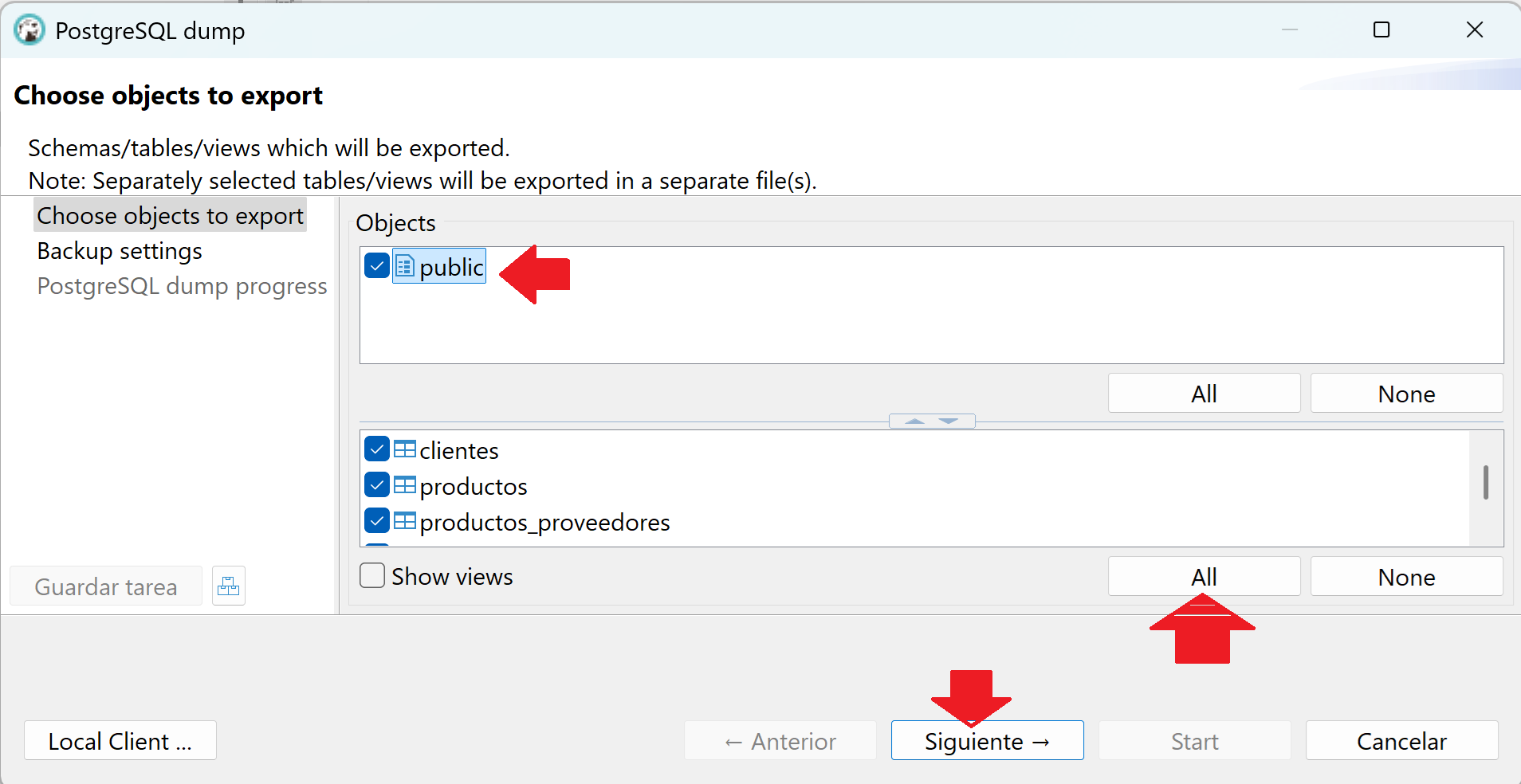Uncheck the clientes table checkbox

(x=376, y=449)
